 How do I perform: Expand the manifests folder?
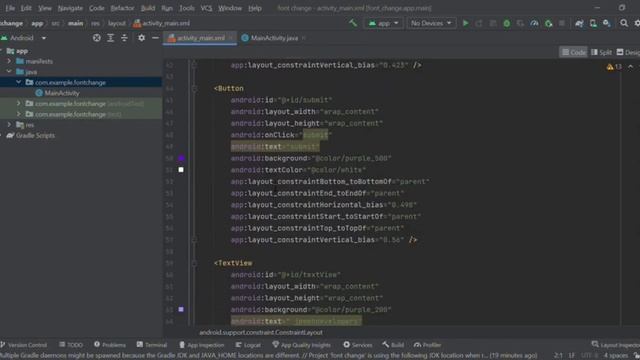pyautogui.click(x=9, y=61)
